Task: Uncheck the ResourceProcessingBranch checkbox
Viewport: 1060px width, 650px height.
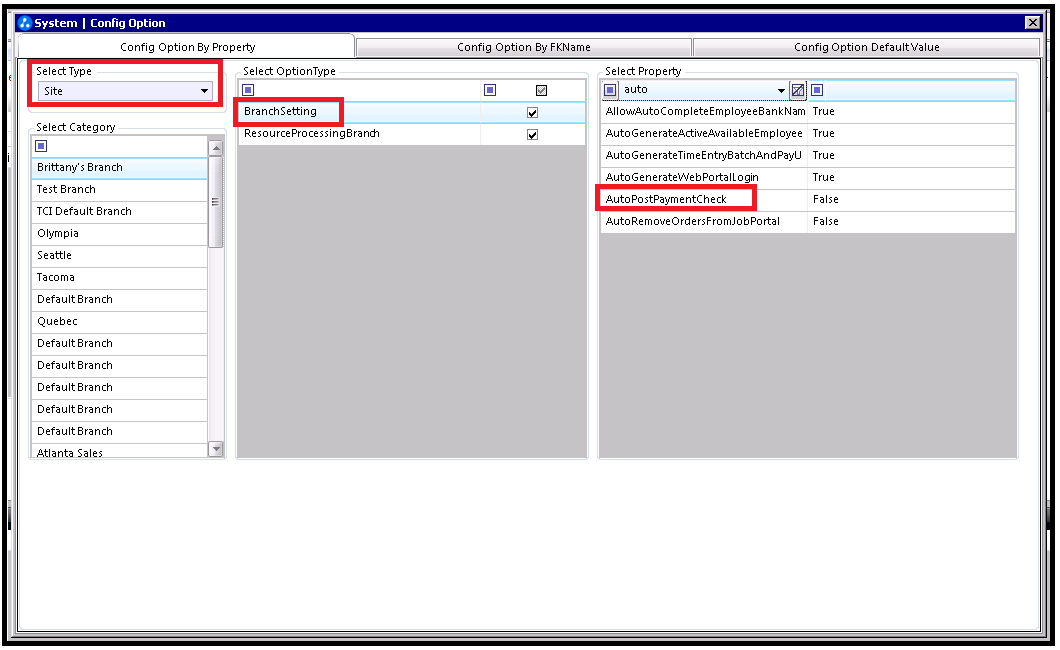Action: point(532,135)
